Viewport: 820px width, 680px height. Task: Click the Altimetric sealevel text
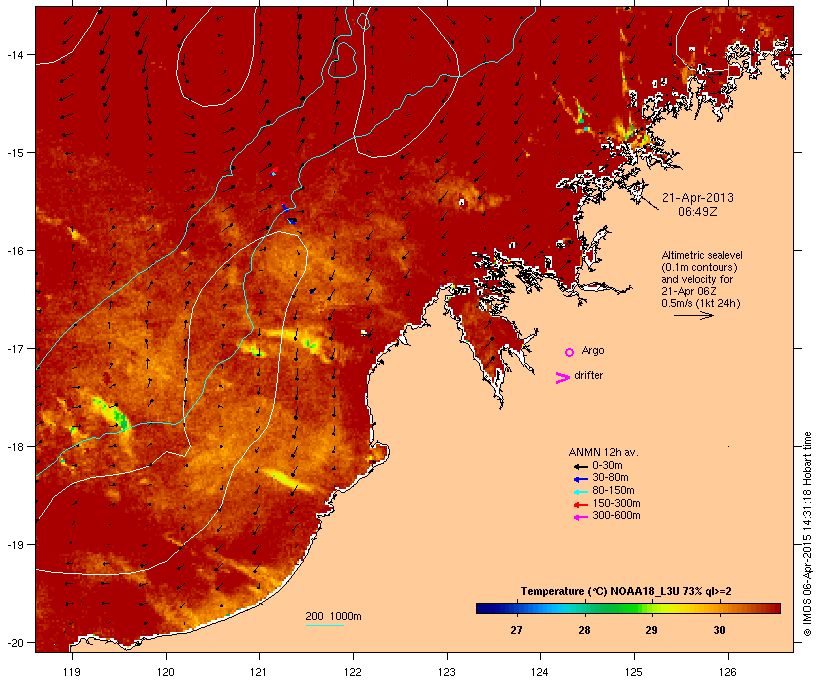point(702,255)
